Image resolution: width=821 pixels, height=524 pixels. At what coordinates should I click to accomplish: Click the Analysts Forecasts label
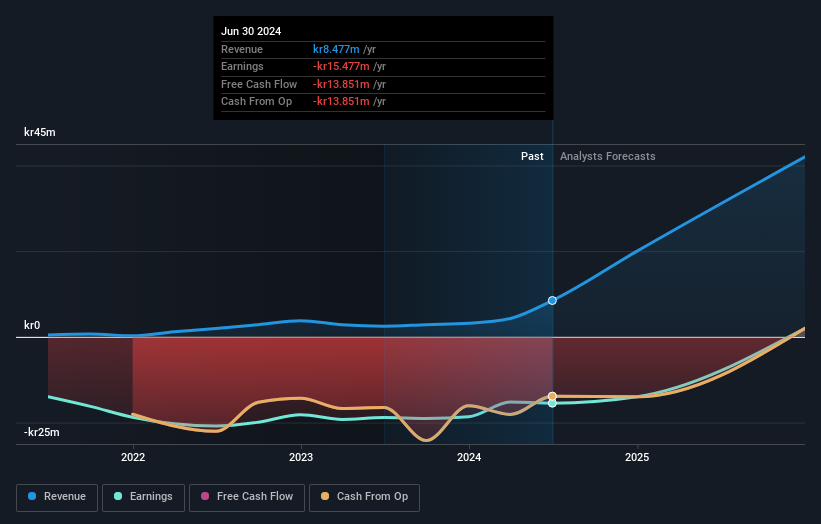(x=607, y=157)
